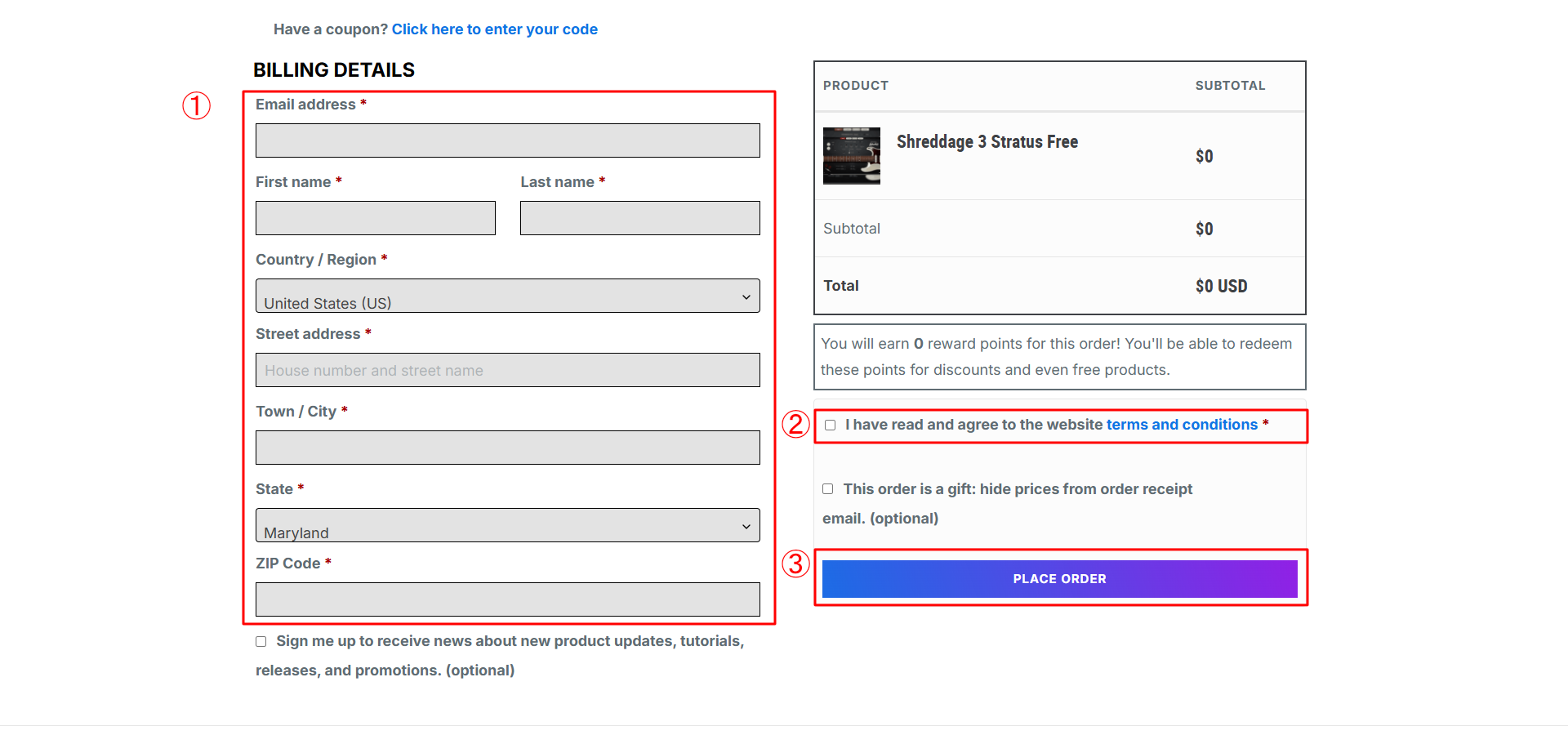Viewport: 1568px width, 744px height.
Task: Click the Billing Details heading
Action: pyautogui.click(x=334, y=70)
